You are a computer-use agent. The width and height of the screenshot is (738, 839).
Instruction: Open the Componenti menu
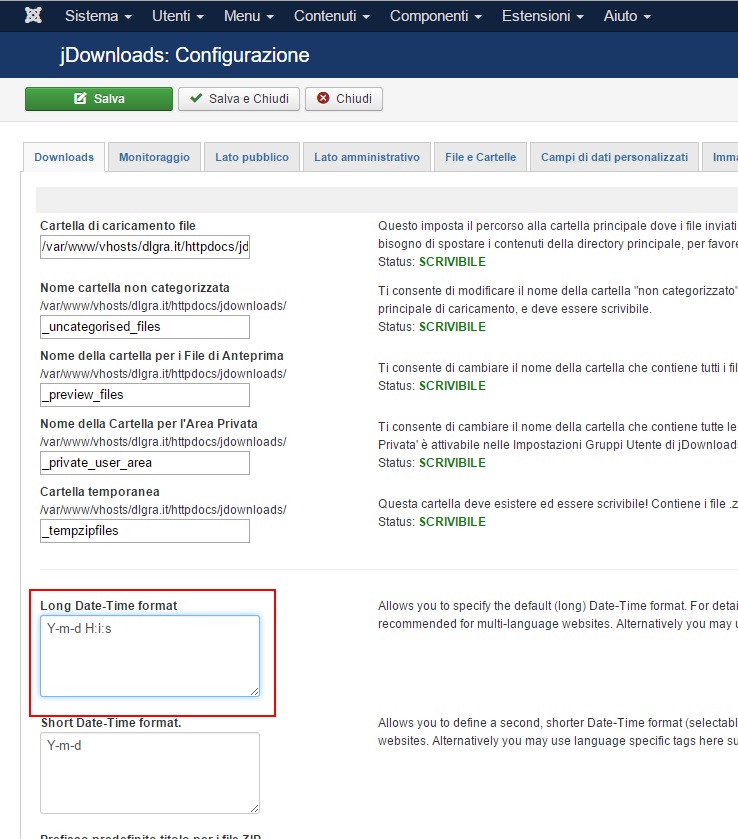(436, 16)
